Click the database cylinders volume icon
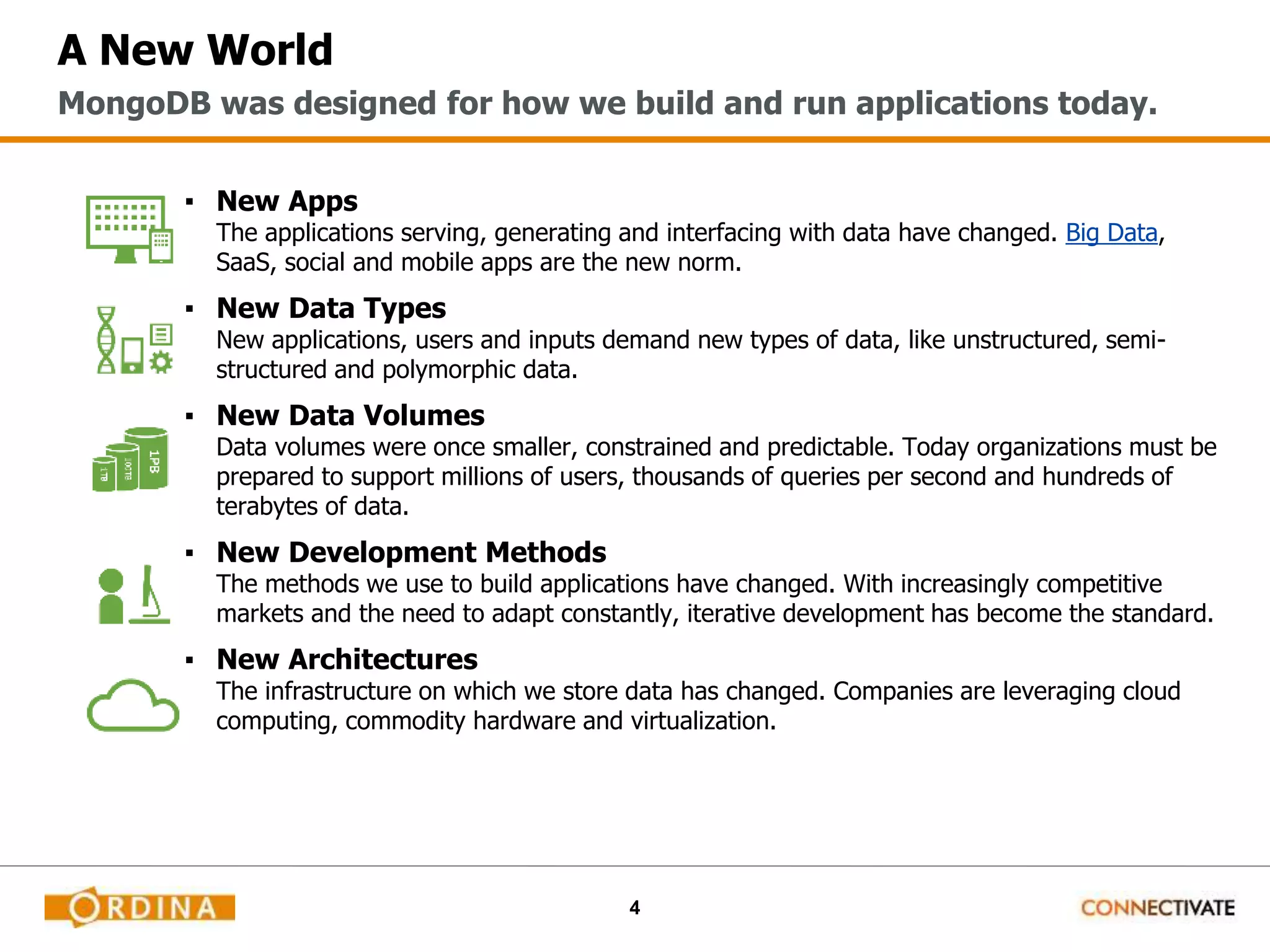The image size is (1270, 952). [x=130, y=460]
